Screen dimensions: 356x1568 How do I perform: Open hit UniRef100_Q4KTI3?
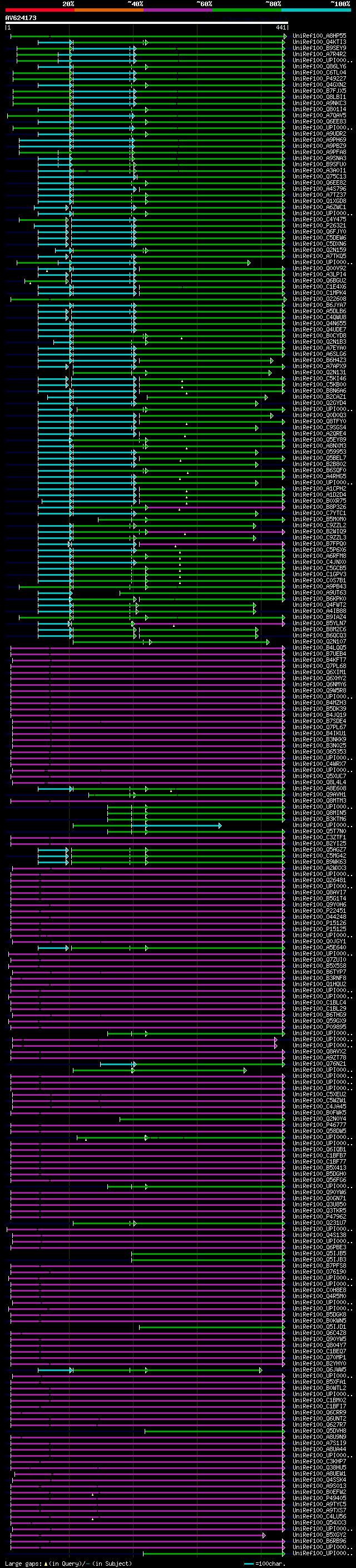coord(319,42)
